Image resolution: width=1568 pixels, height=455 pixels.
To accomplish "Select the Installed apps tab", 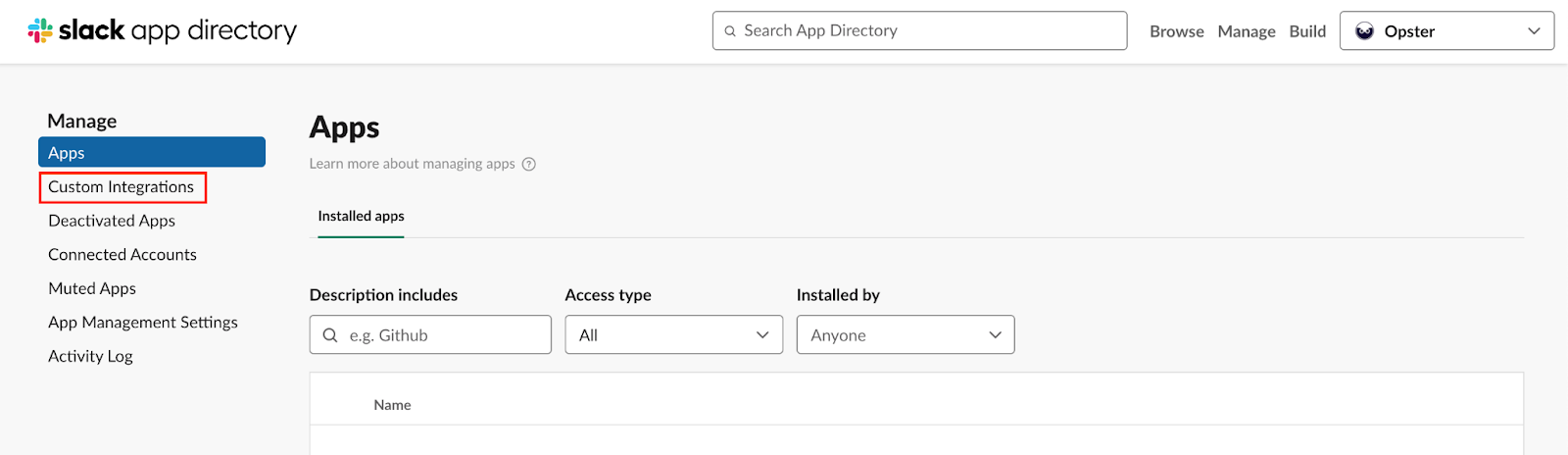I will (361, 216).
